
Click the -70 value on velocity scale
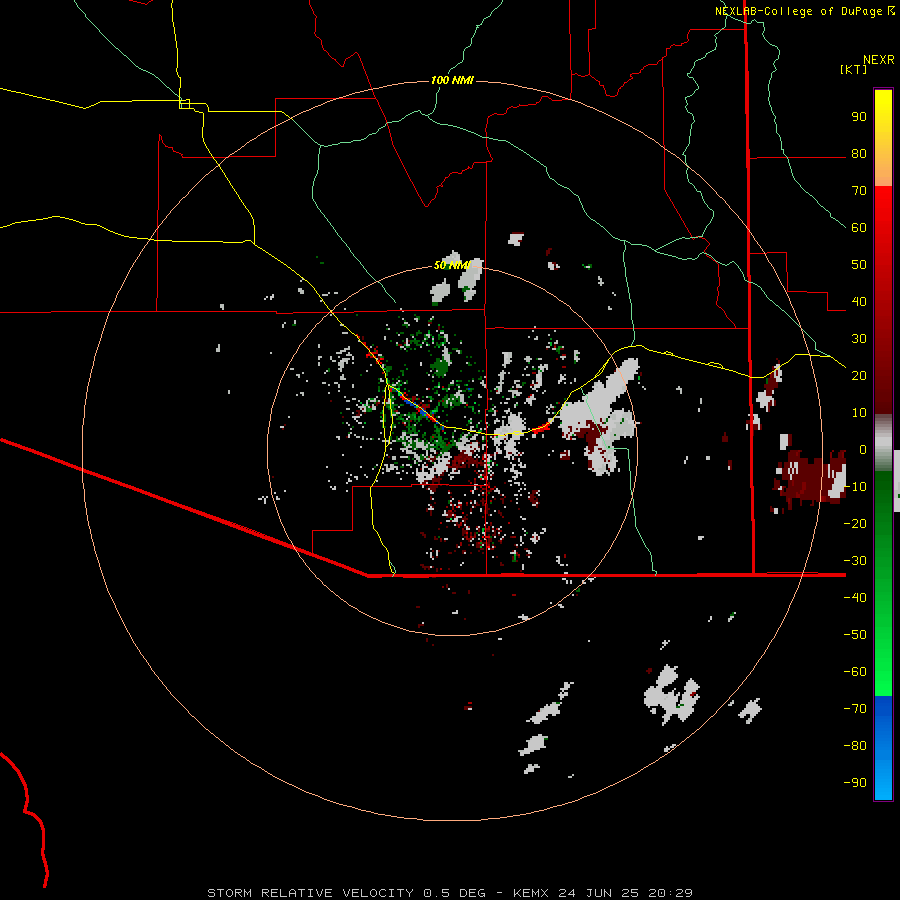[x=855, y=708]
